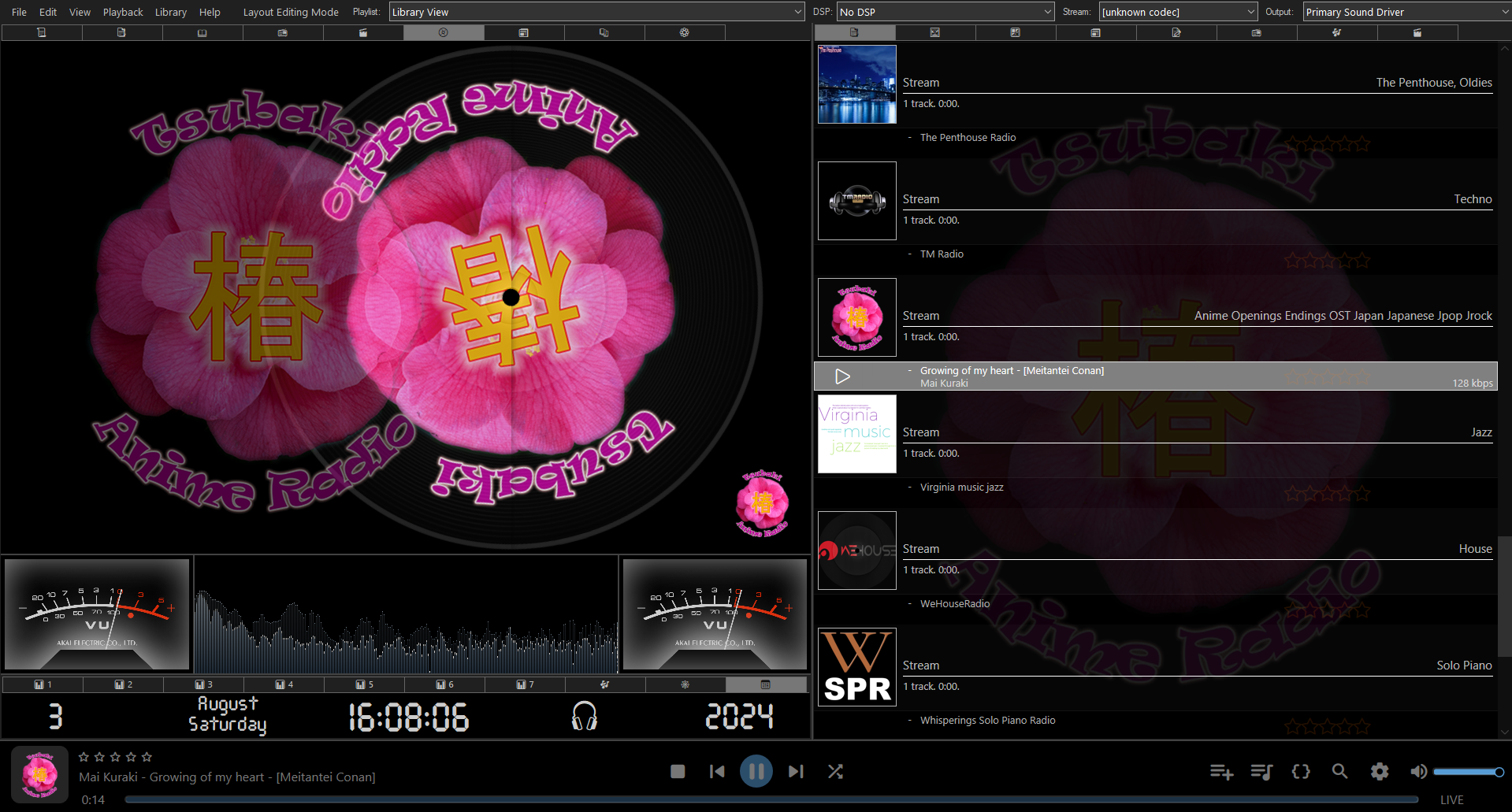Open the window-layout tab in left panel

[524, 32]
